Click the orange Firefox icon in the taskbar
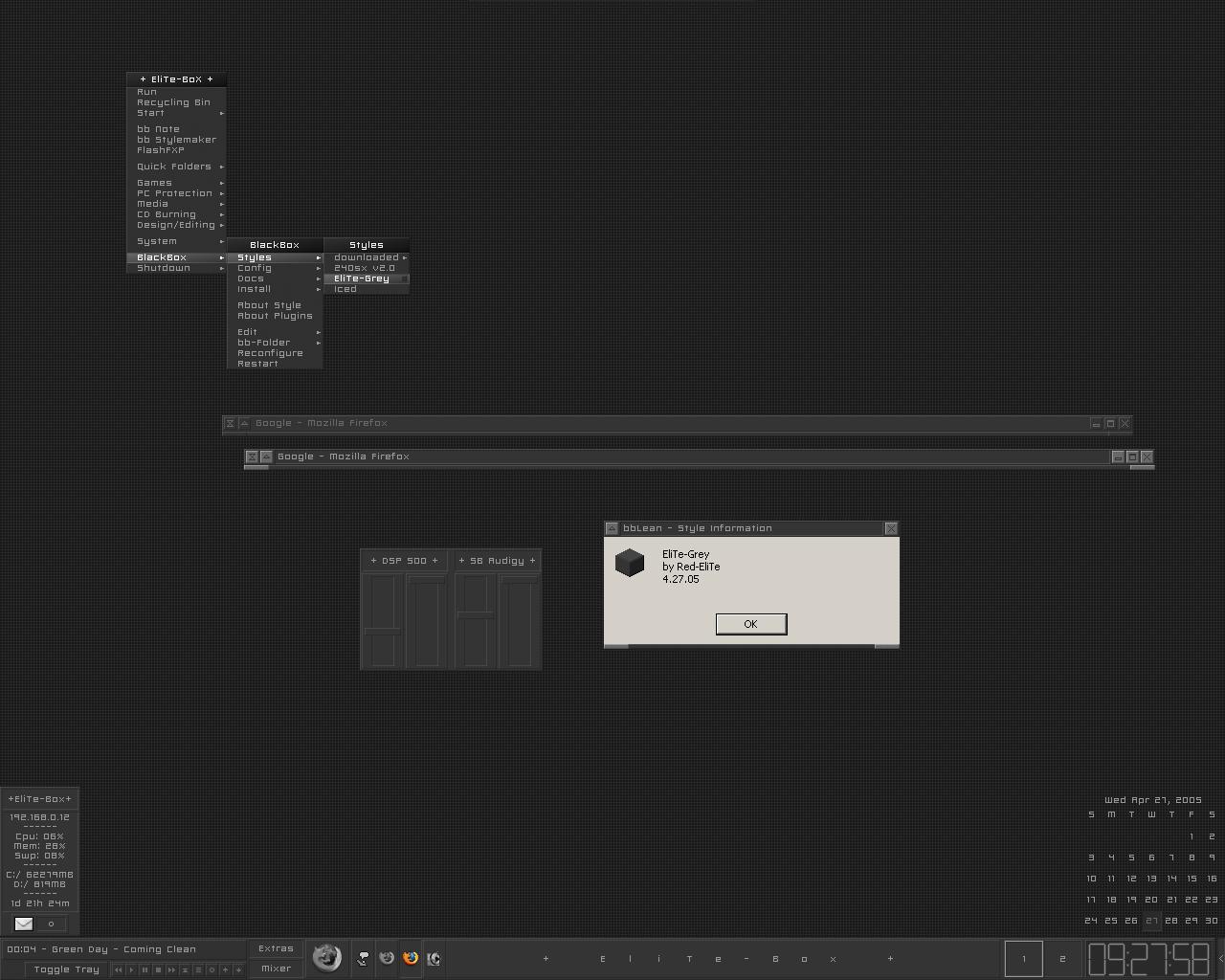Screen dimensions: 1225x980 tap(411, 958)
